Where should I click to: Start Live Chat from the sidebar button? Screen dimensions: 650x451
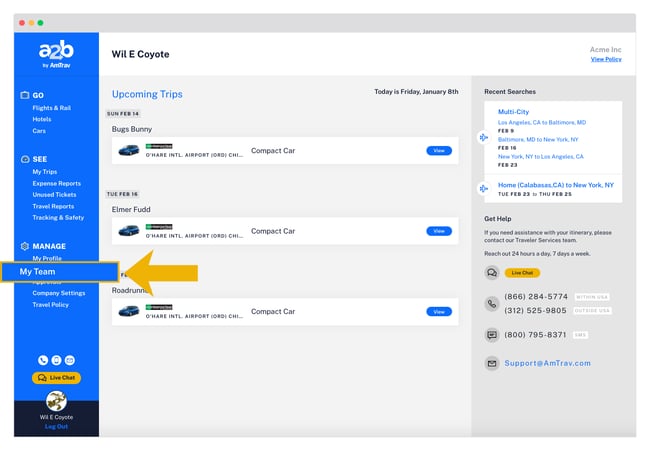[56, 378]
